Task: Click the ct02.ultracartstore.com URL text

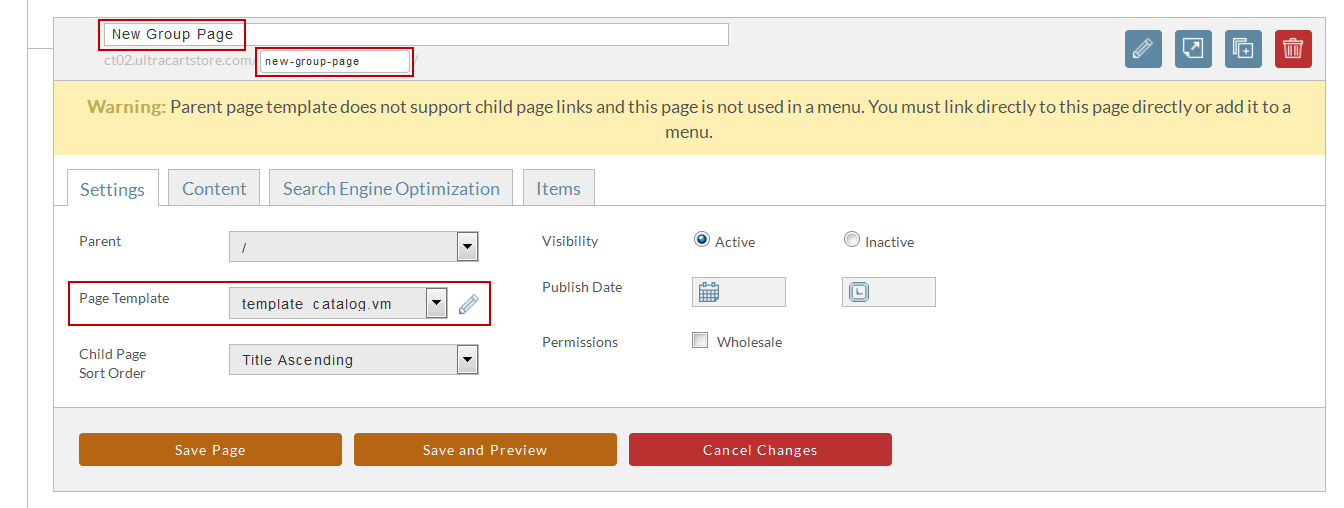Action: point(180,61)
